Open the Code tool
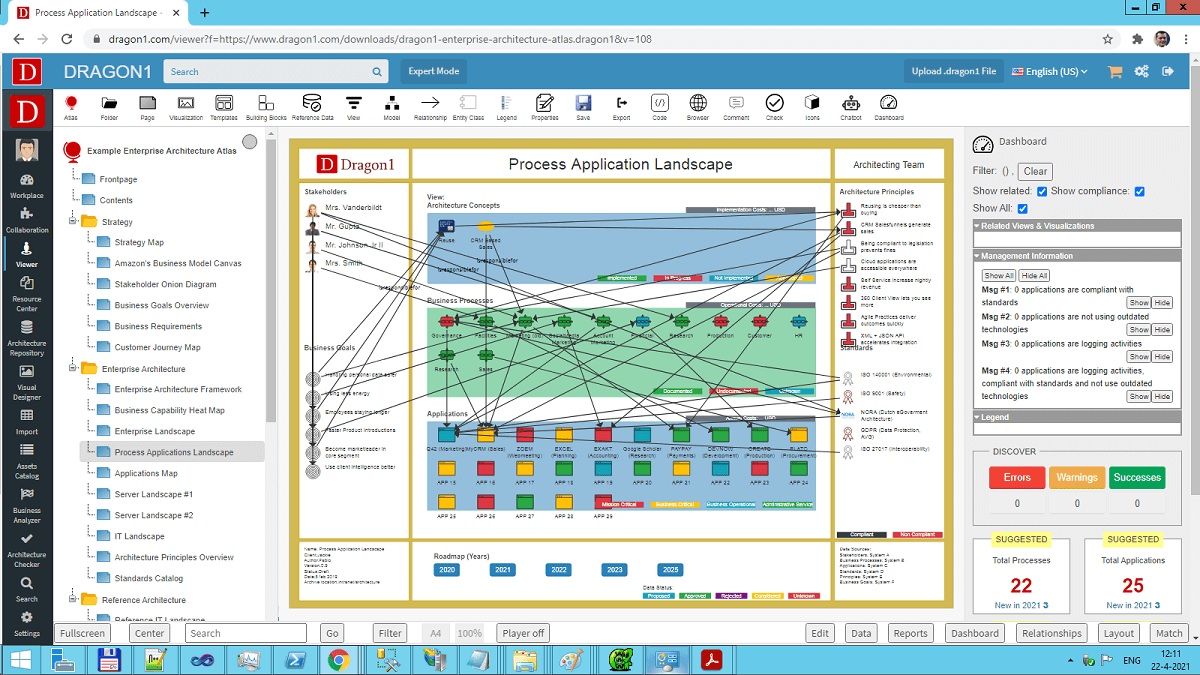 point(660,107)
